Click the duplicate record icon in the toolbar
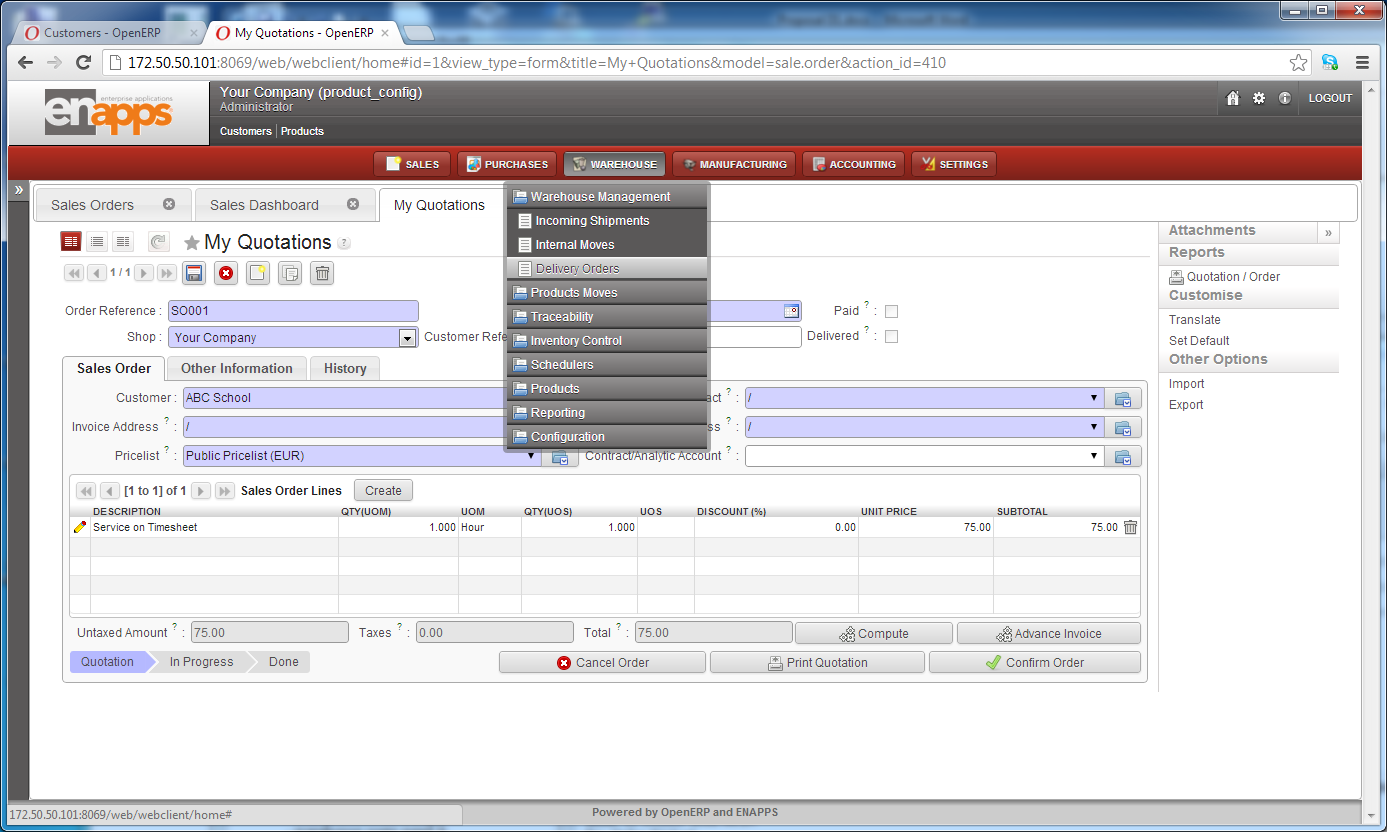This screenshot has width=1387, height=832. click(x=289, y=273)
